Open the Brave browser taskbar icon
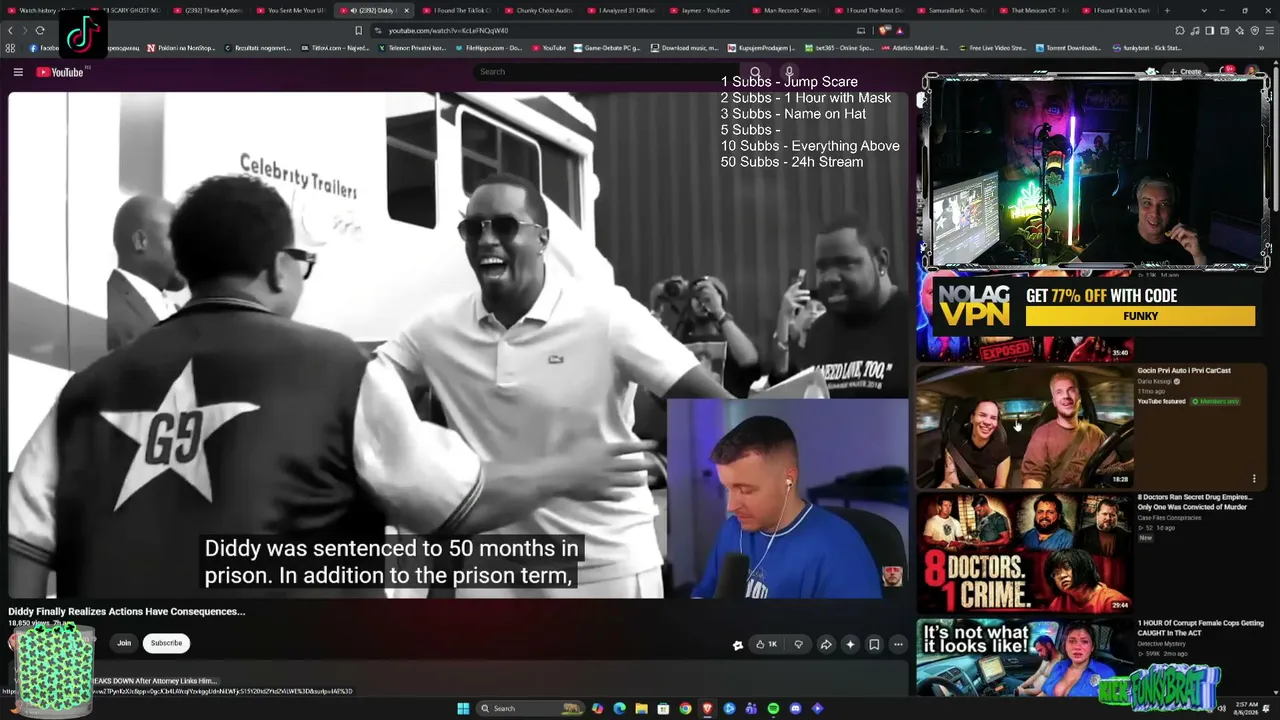 click(x=707, y=709)
